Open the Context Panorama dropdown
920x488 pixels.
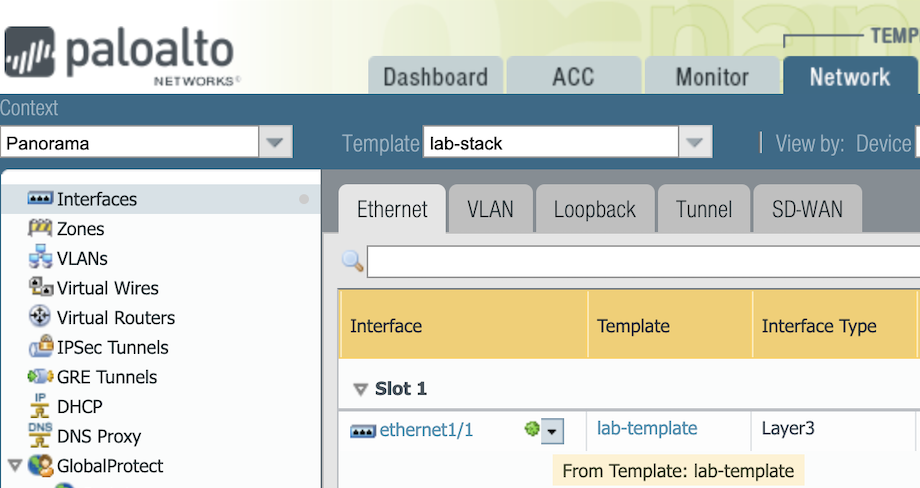275,143
